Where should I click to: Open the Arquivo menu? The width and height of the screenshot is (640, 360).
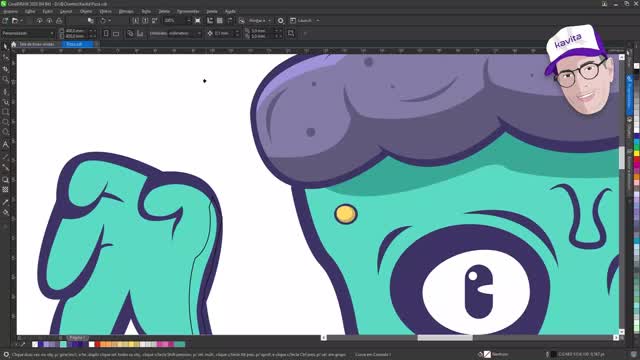click(x=11, y=11)
